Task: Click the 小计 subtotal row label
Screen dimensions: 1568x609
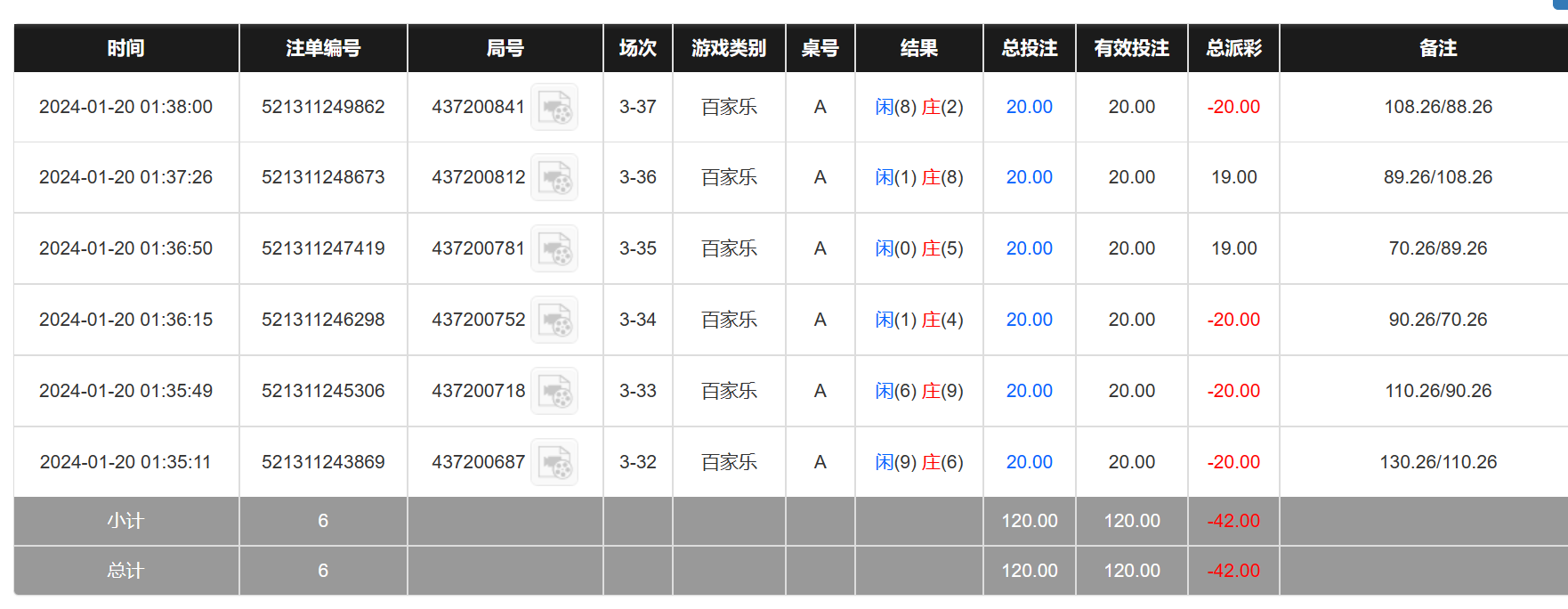Action: 125,521
